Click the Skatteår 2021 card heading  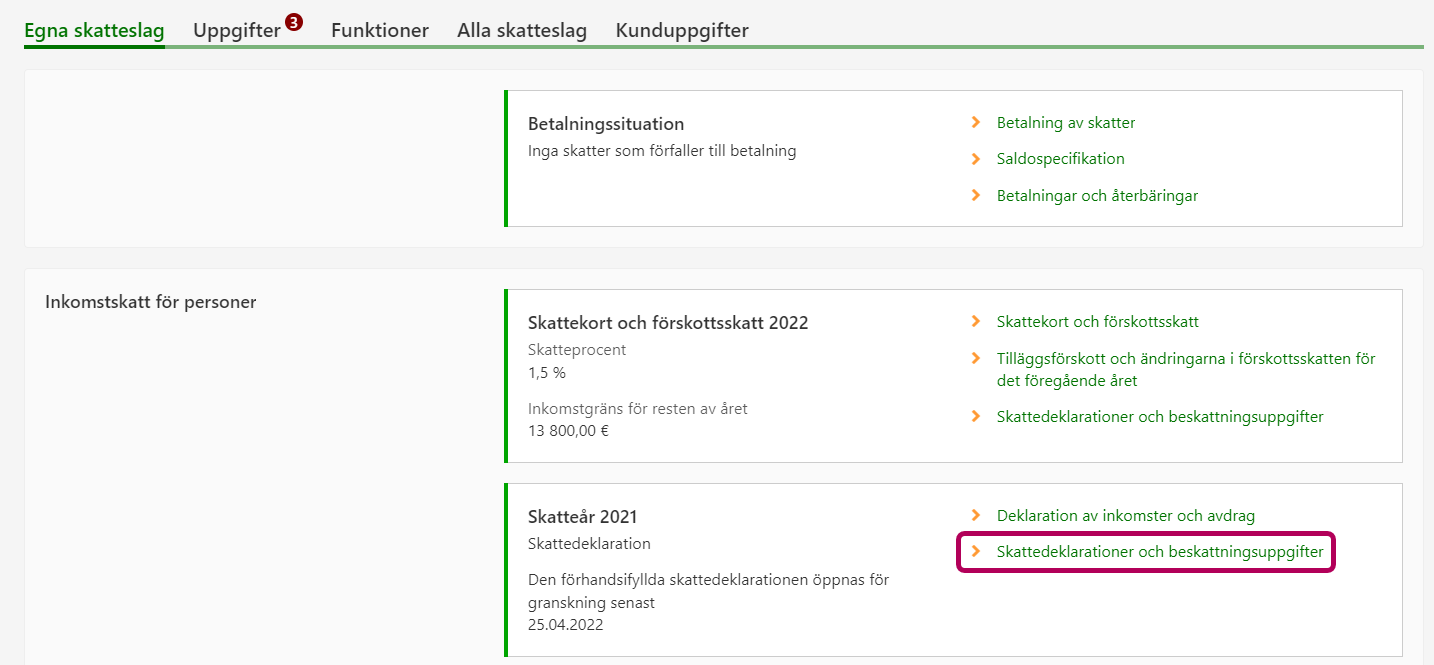582,517
